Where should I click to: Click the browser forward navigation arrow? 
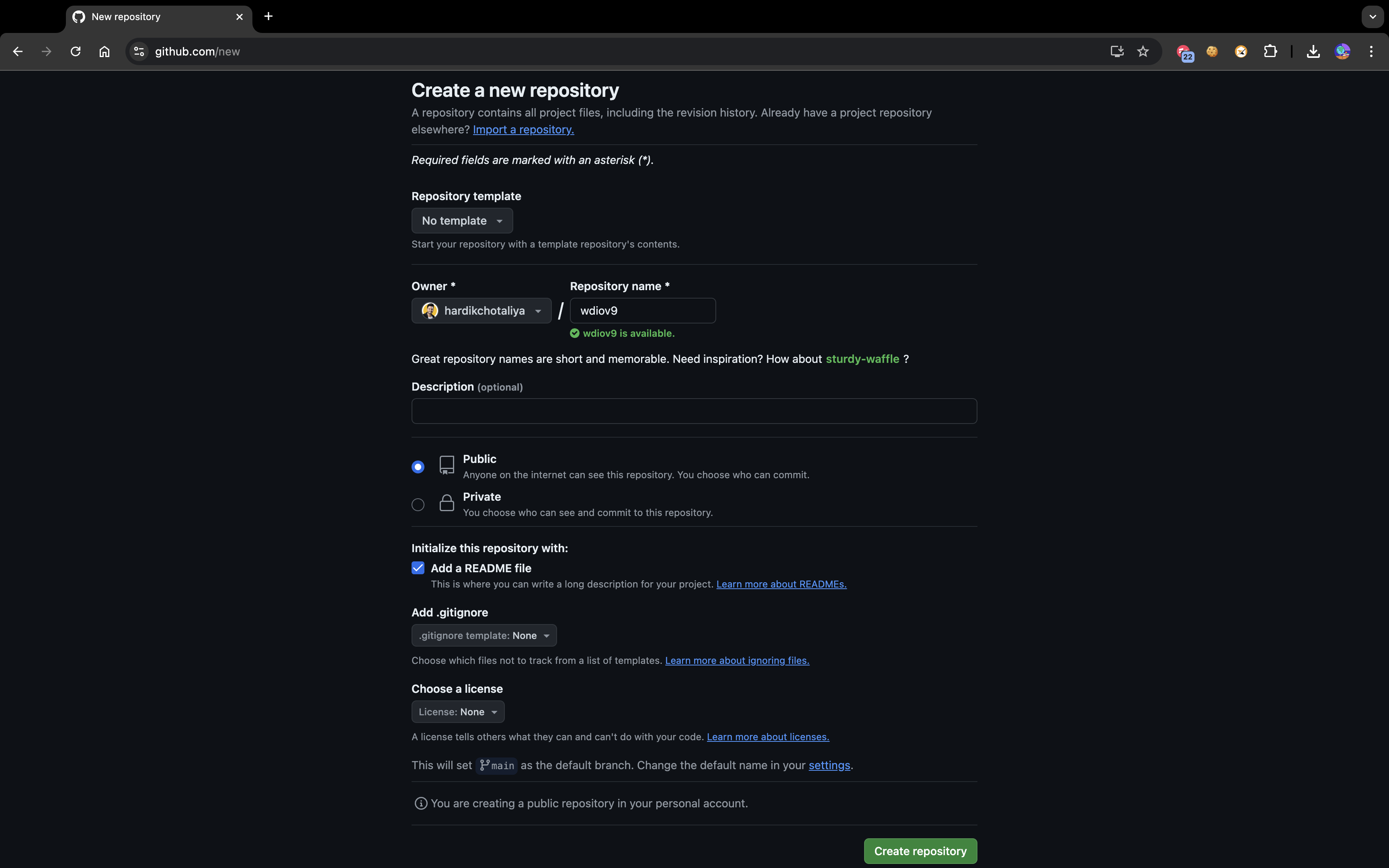click(x=45, y=51)
